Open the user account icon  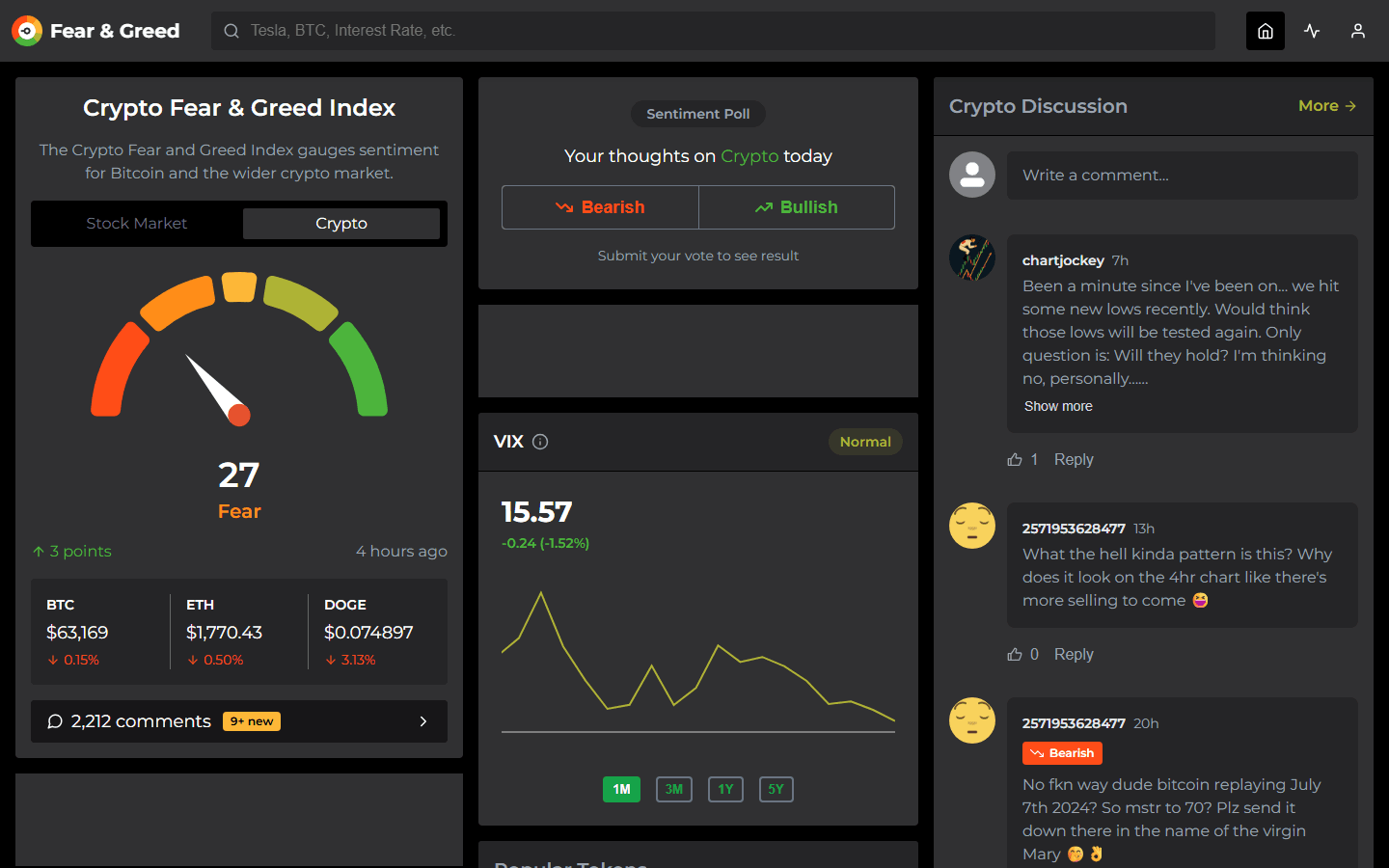pyautogui.click(x=1358, y=31)
